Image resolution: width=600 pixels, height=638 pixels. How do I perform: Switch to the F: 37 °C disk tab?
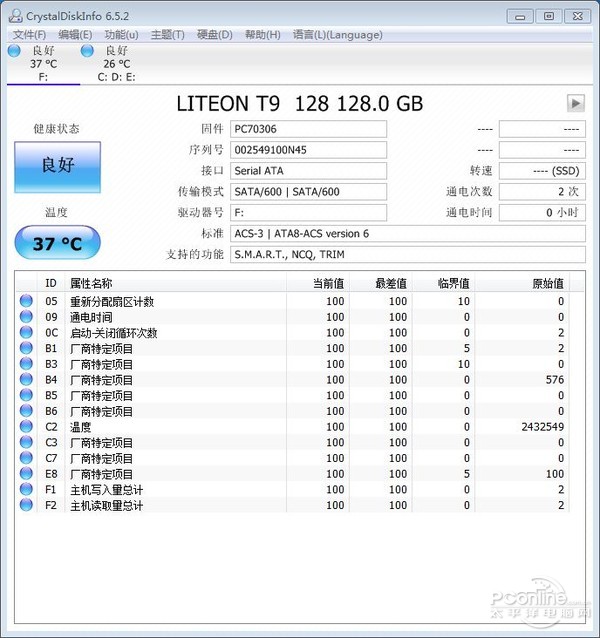pyautogui.click(x=44, y=64)
